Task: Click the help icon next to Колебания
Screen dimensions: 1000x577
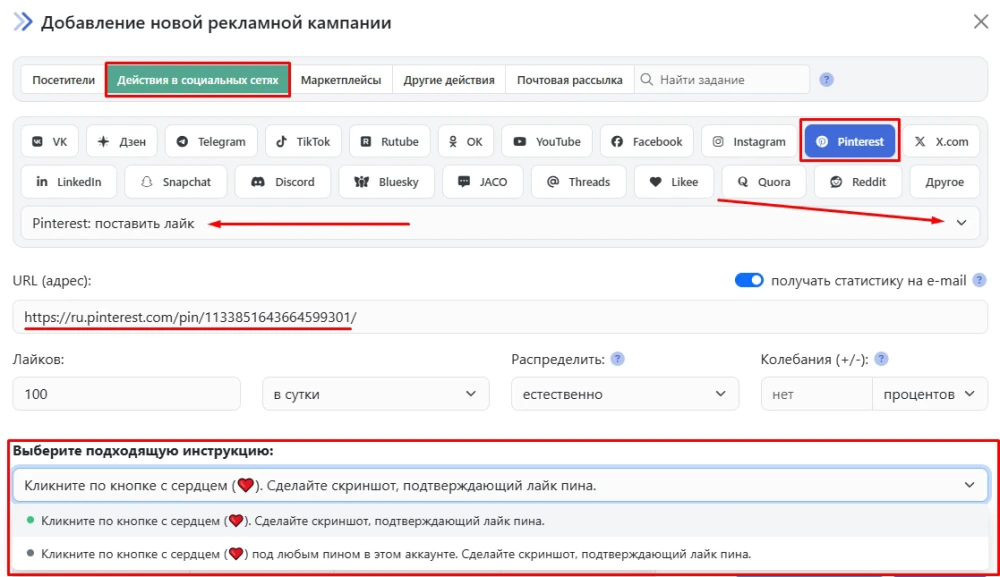Action: point(881,359)
